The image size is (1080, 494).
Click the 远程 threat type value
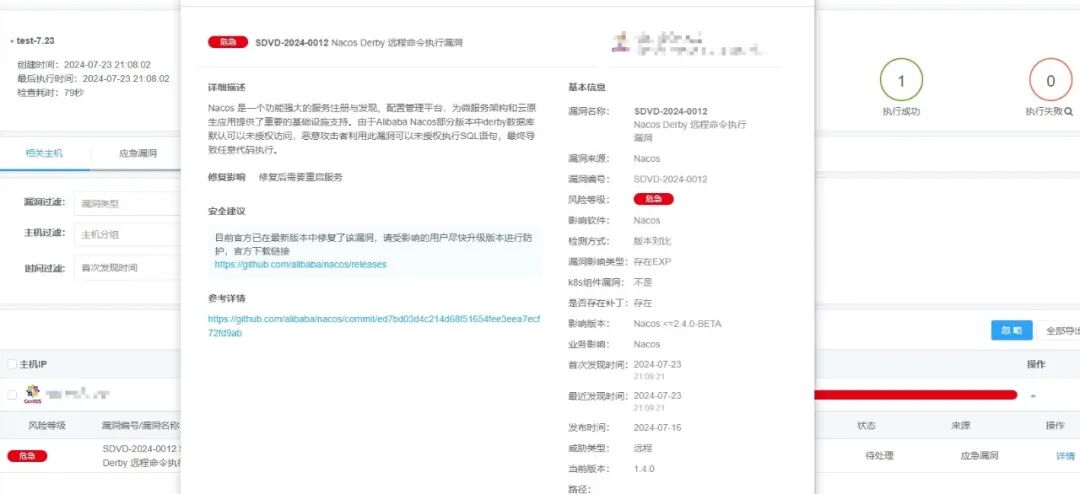pos(643,448)
